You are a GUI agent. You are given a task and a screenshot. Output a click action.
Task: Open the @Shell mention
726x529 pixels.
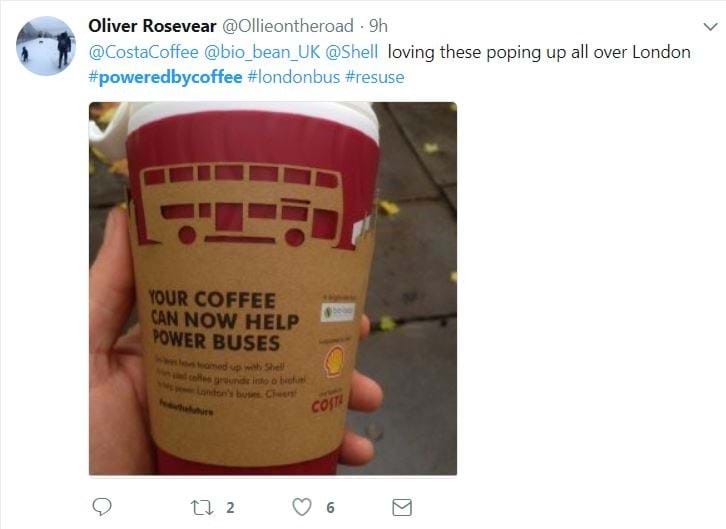point(352,52)
